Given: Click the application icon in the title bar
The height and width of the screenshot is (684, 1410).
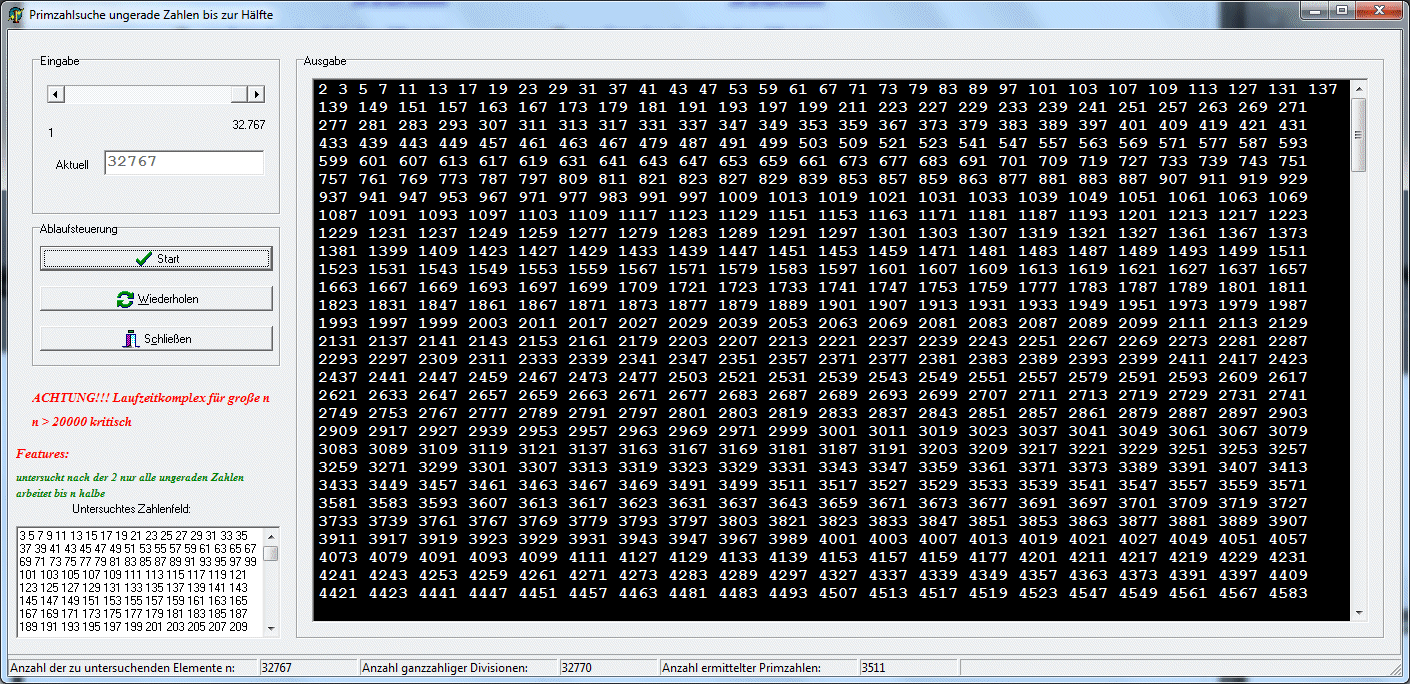Looking at the screenshot, I should 15,15.
